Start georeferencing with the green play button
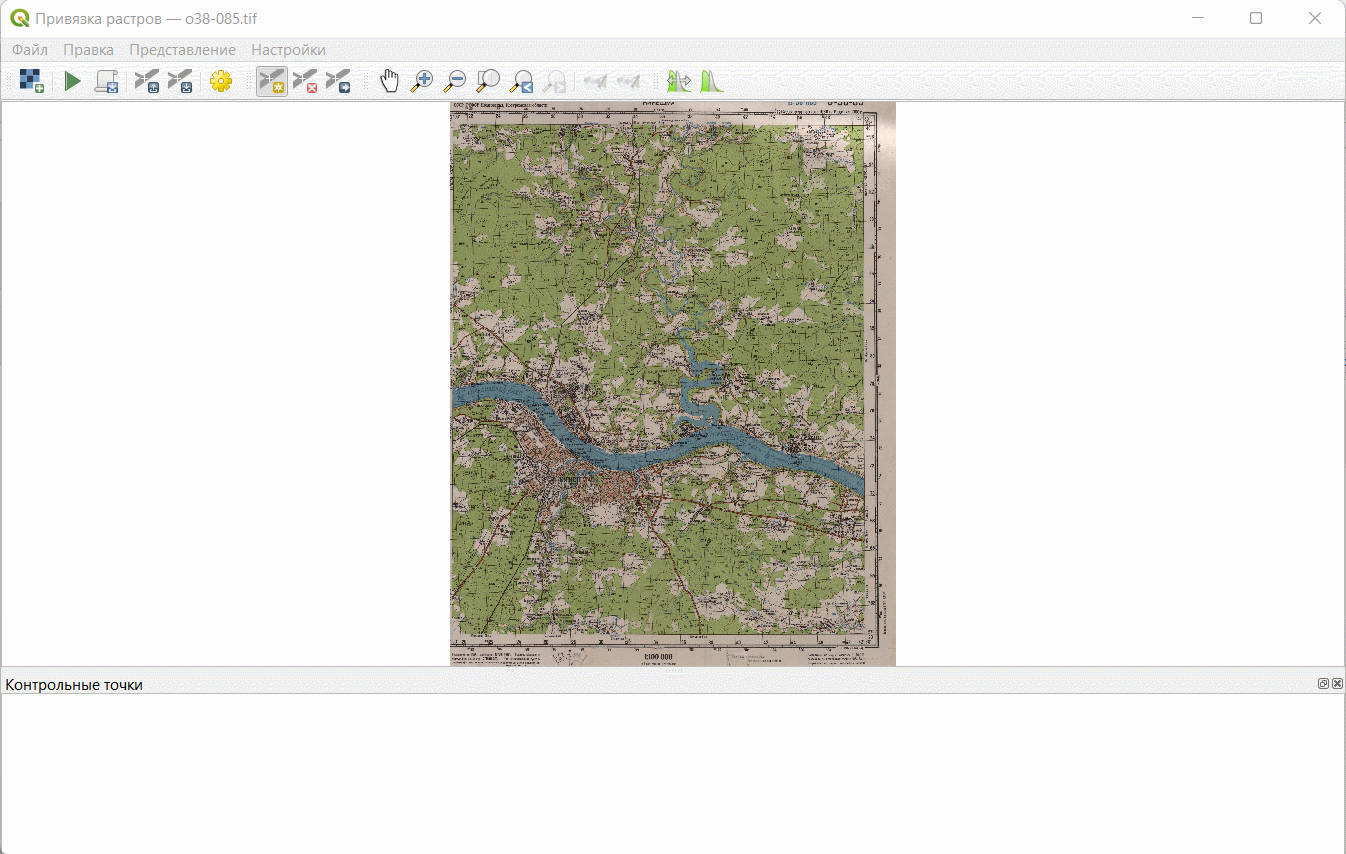The height and width of the screenshot is (854, 1346). coord(72,81)
